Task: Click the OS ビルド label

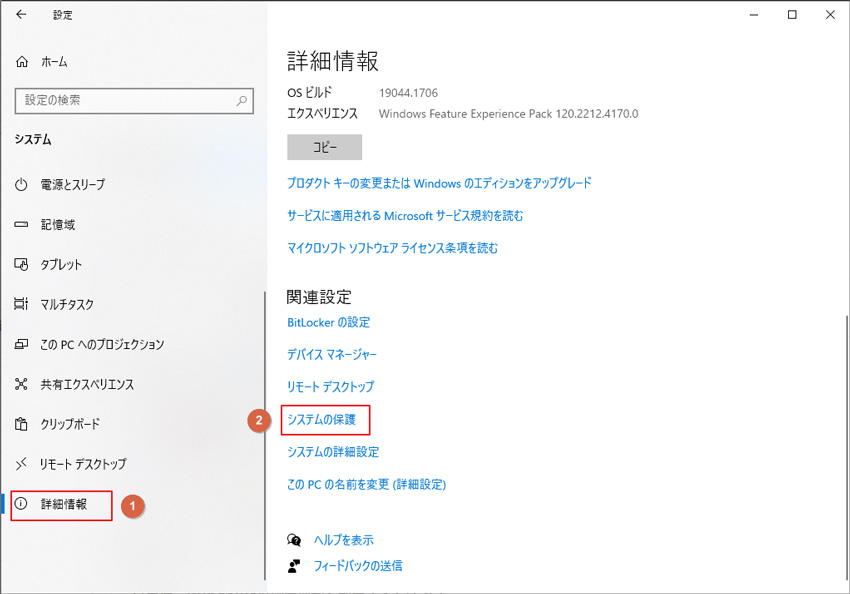Action: pyautogui.click(x=309, y=93)
